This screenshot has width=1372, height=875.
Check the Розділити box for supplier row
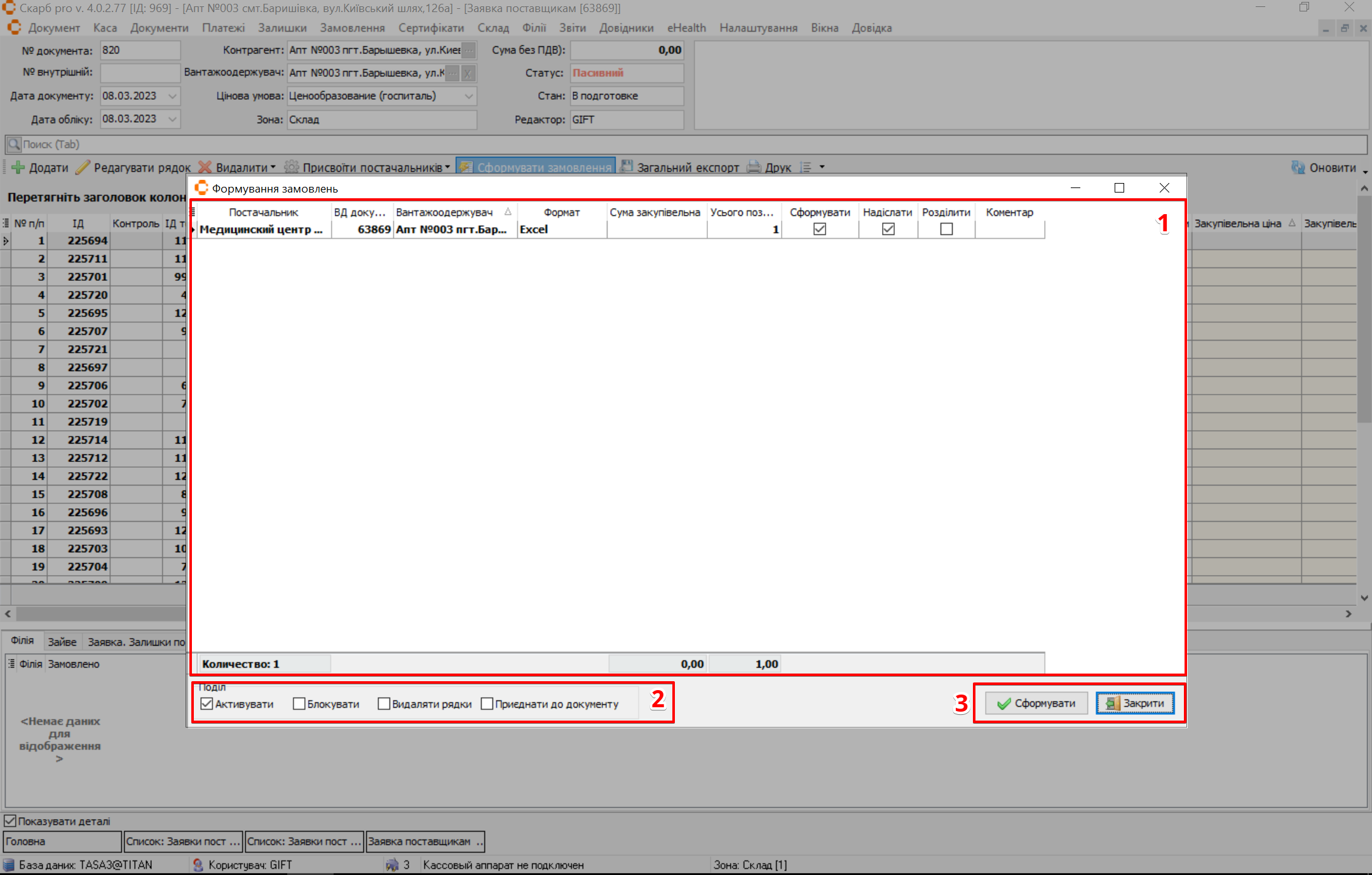coord(946,229)
